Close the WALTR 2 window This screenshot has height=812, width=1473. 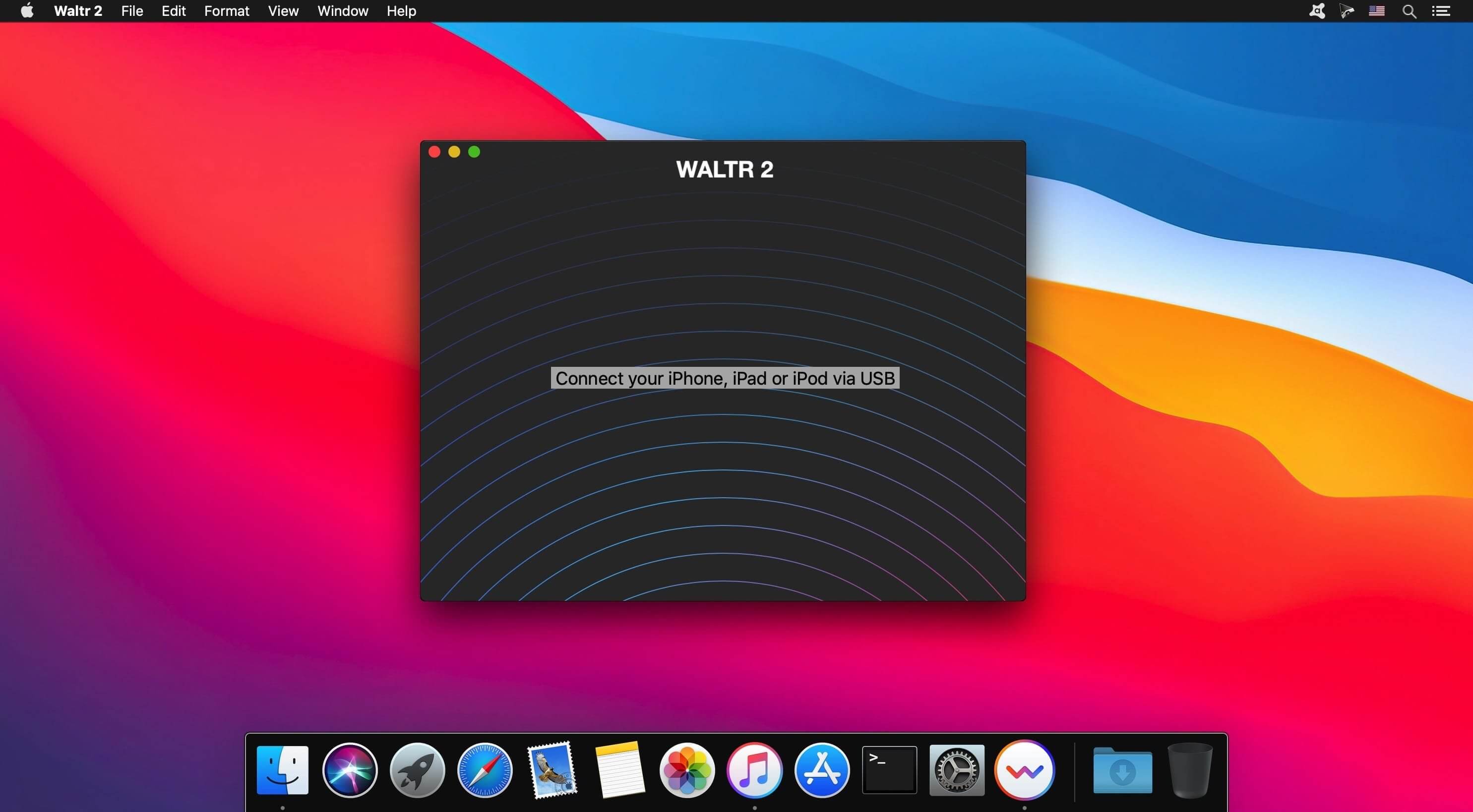pyautogui.click(x=434, y=151)
